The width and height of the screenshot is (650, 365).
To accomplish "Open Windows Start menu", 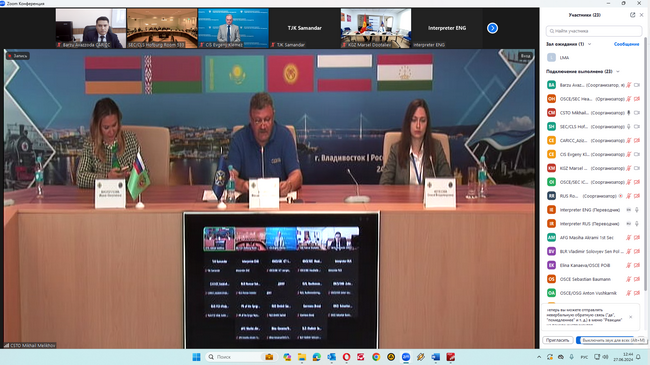I will (x=196, y=357).
